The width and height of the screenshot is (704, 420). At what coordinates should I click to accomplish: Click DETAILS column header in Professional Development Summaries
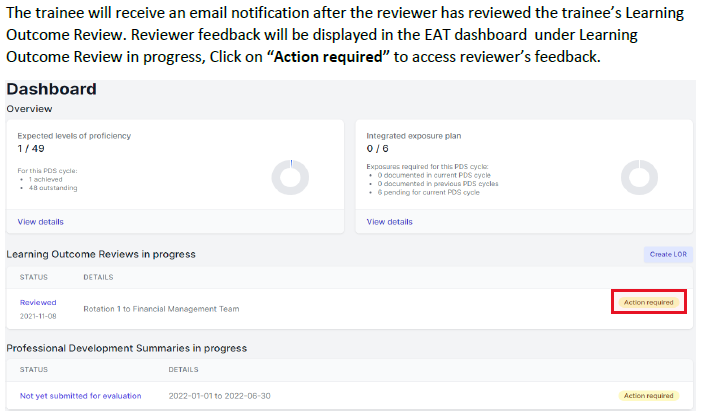coord(183,369)
